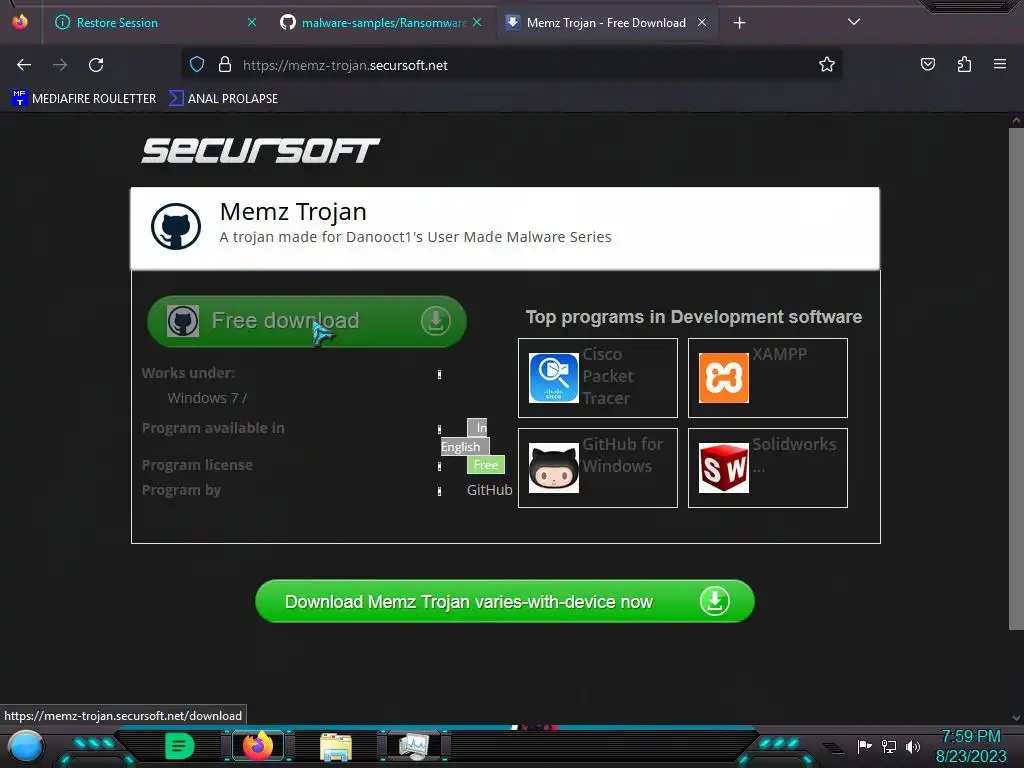
Task: Click the page vertical scrollbar
Action: point(1016,379)
